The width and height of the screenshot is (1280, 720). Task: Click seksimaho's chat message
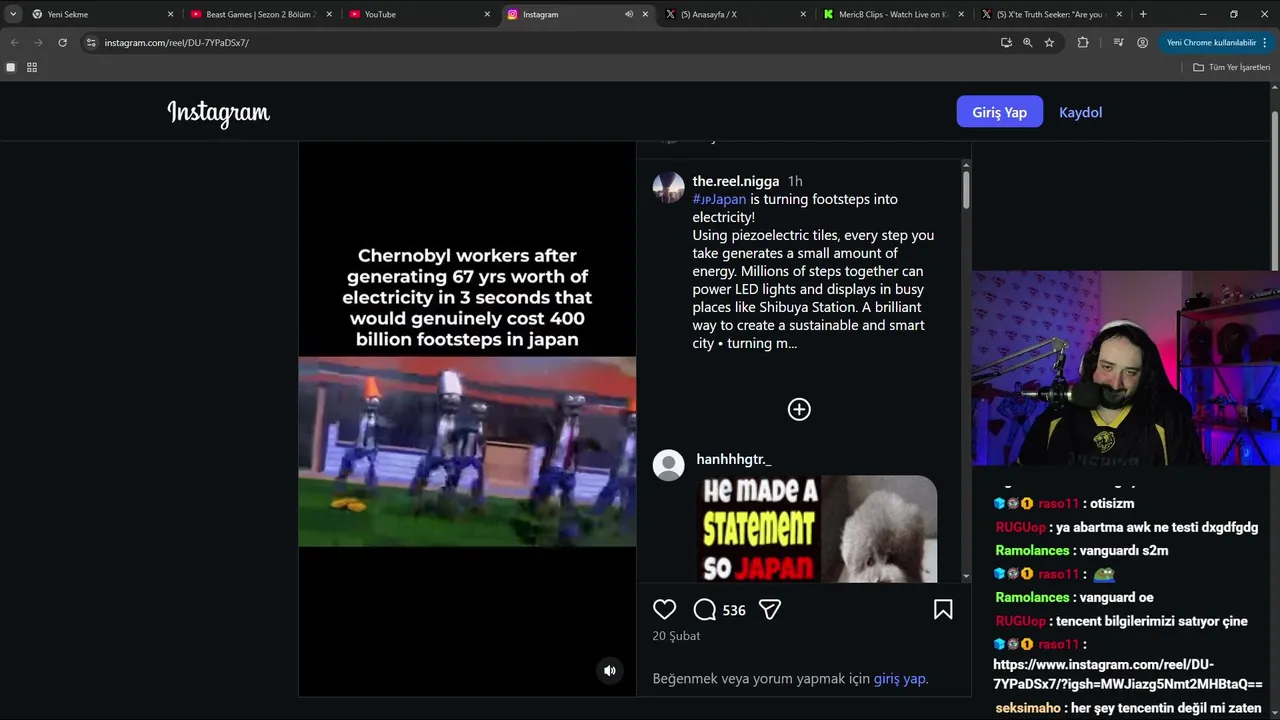[1128, 708]
